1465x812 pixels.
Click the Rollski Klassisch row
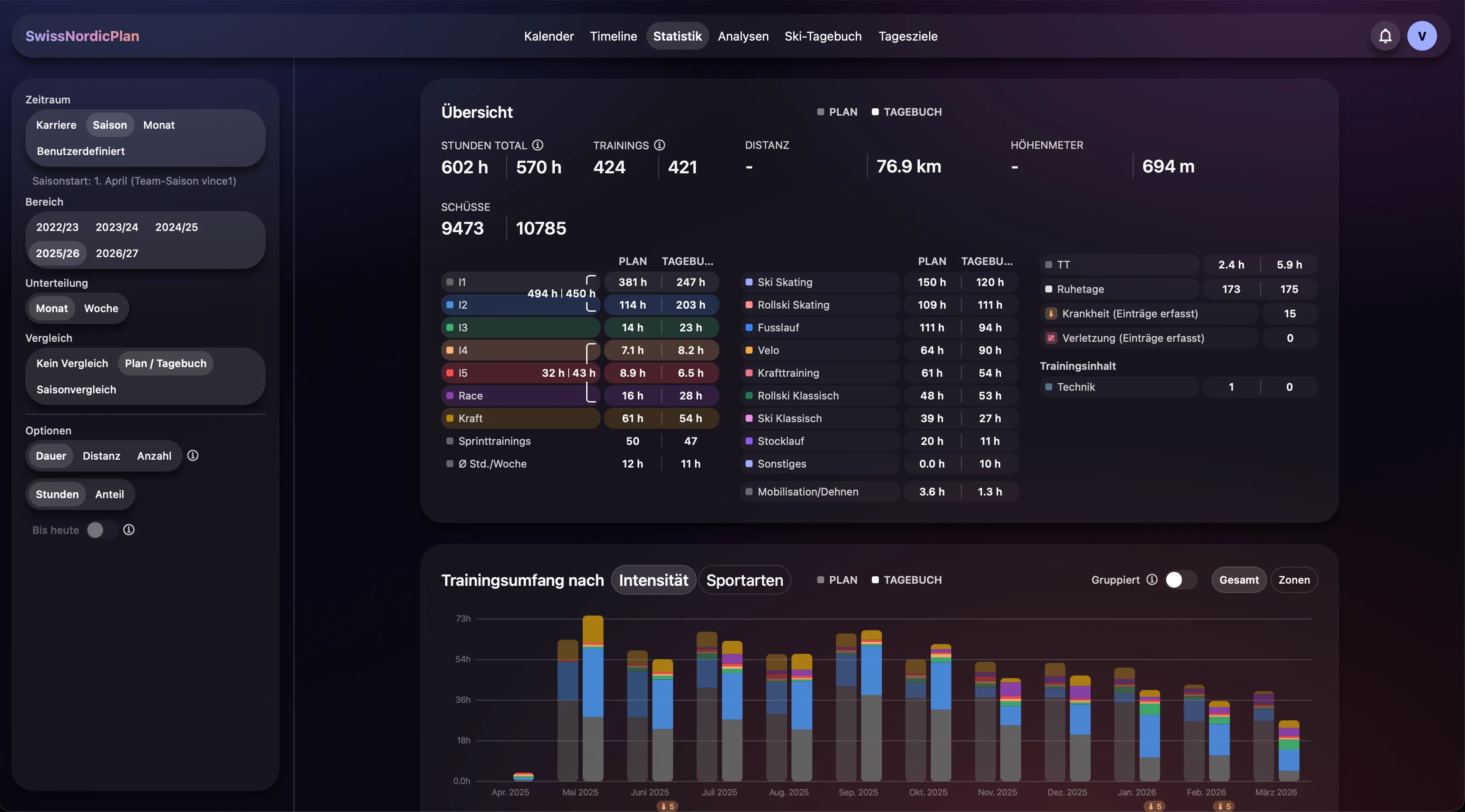coord(879,396)
